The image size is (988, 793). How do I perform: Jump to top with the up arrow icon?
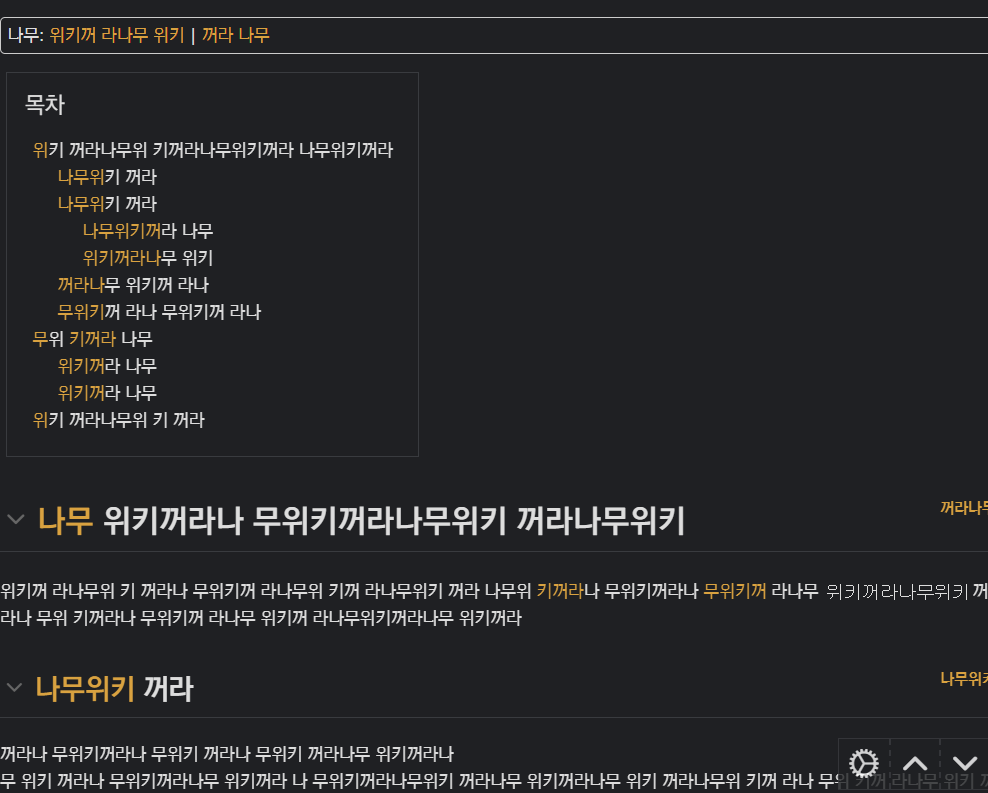click(914, 764)
